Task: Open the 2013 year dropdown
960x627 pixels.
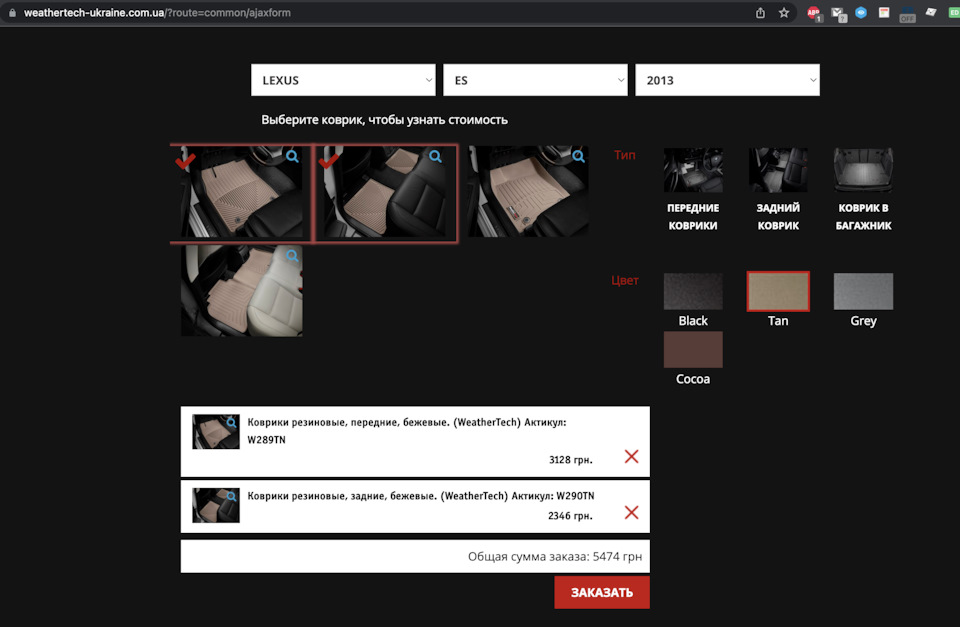Action: pos(727,80)
